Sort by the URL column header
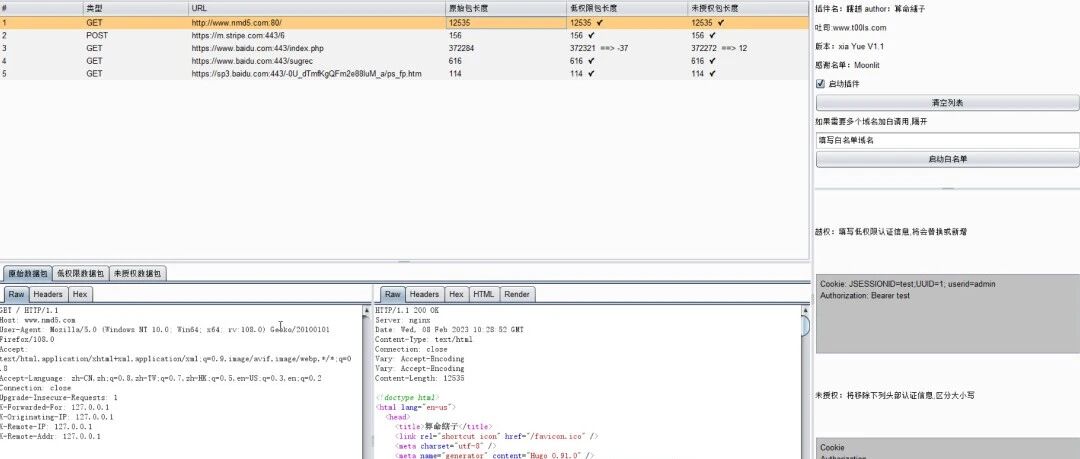The width and height of the screenshot is (1080, 459). [316, 8]
